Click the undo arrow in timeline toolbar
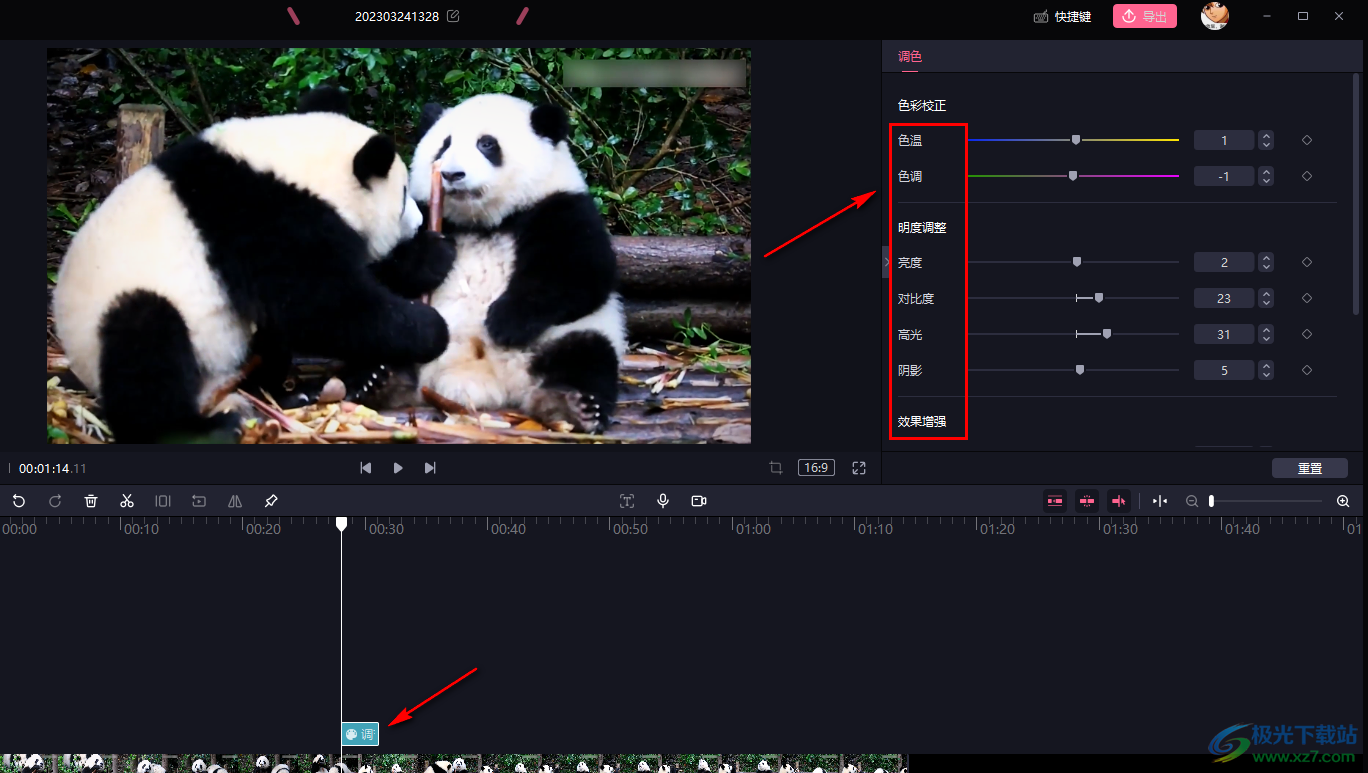The width and height of the screenshot is (1368, 773). click(x=19, y=501)
